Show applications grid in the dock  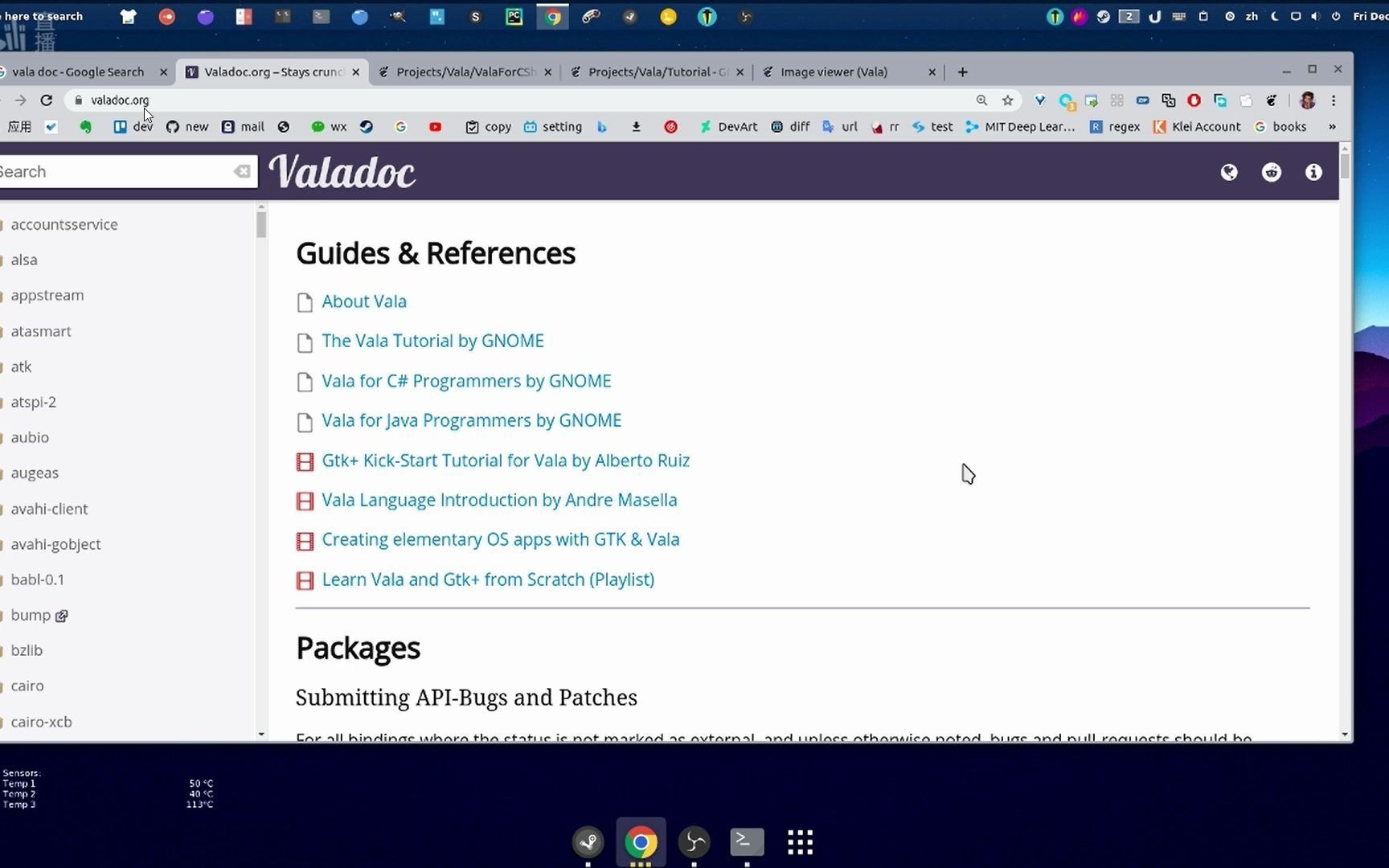[800, 841]
